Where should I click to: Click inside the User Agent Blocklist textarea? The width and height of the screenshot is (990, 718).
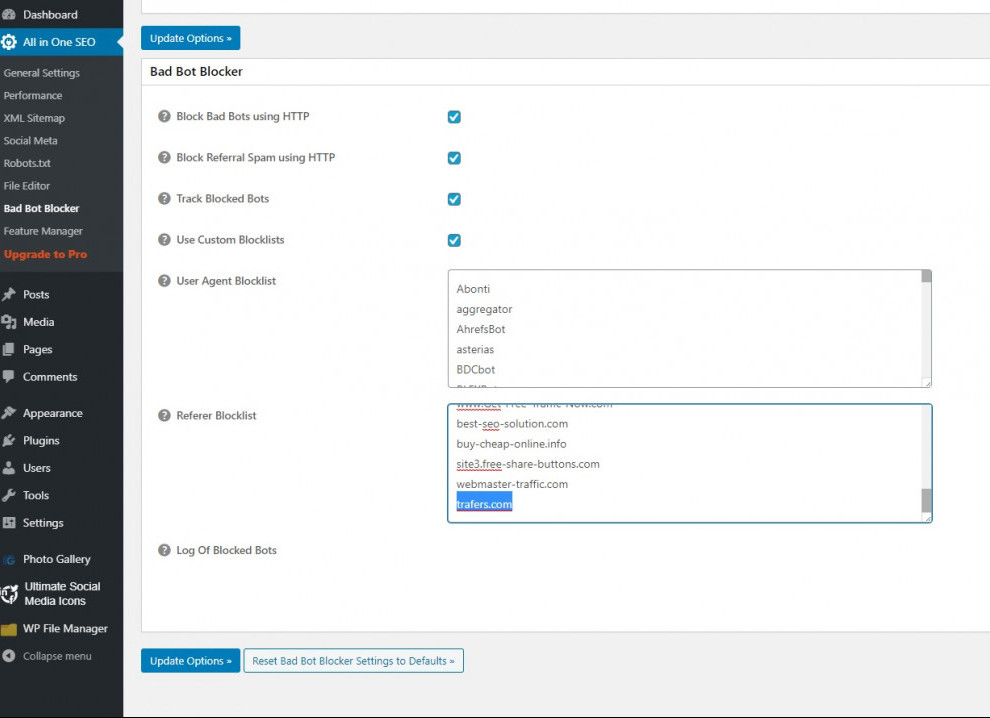[x=689, y=328]
